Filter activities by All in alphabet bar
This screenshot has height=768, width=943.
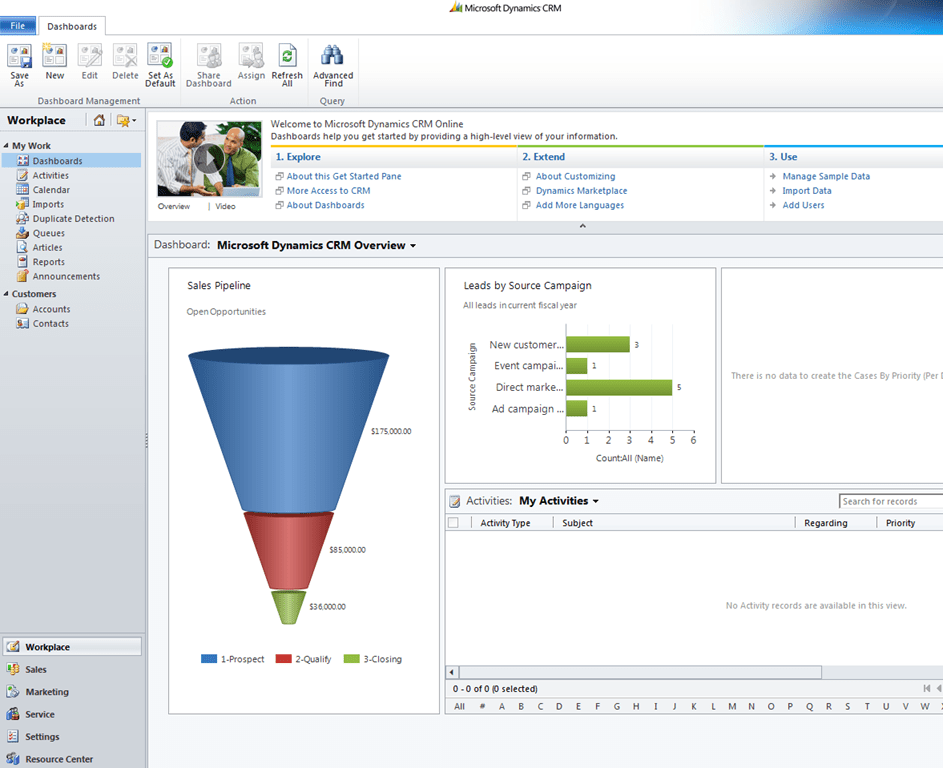tap(459, 707)
